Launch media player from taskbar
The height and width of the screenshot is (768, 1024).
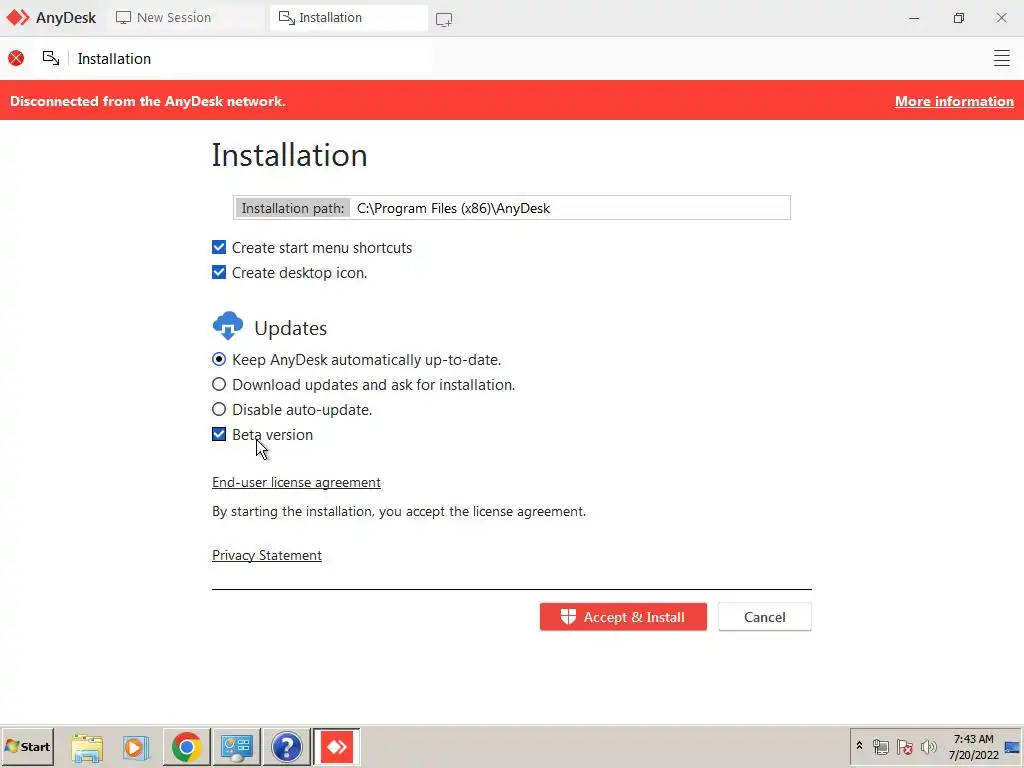click(x=136, y=747)
